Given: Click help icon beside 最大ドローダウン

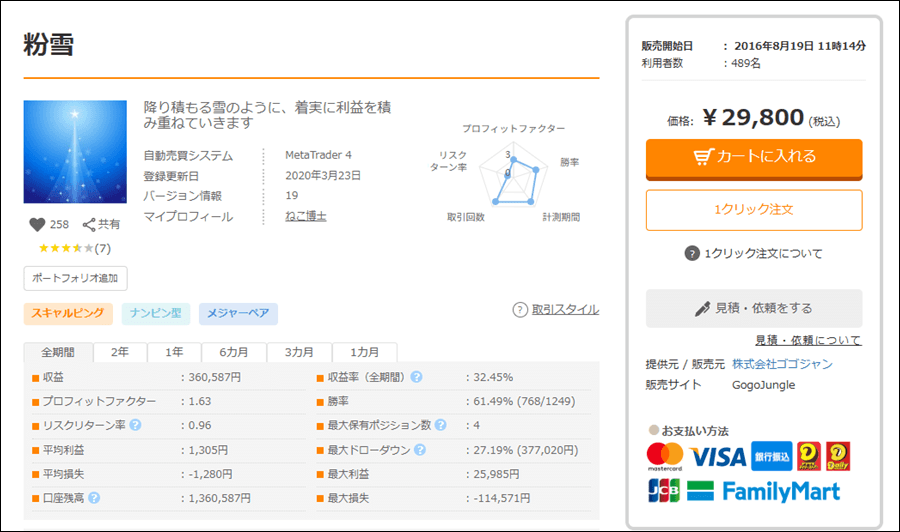Looking at the screenshot, I should coord(416,450).
